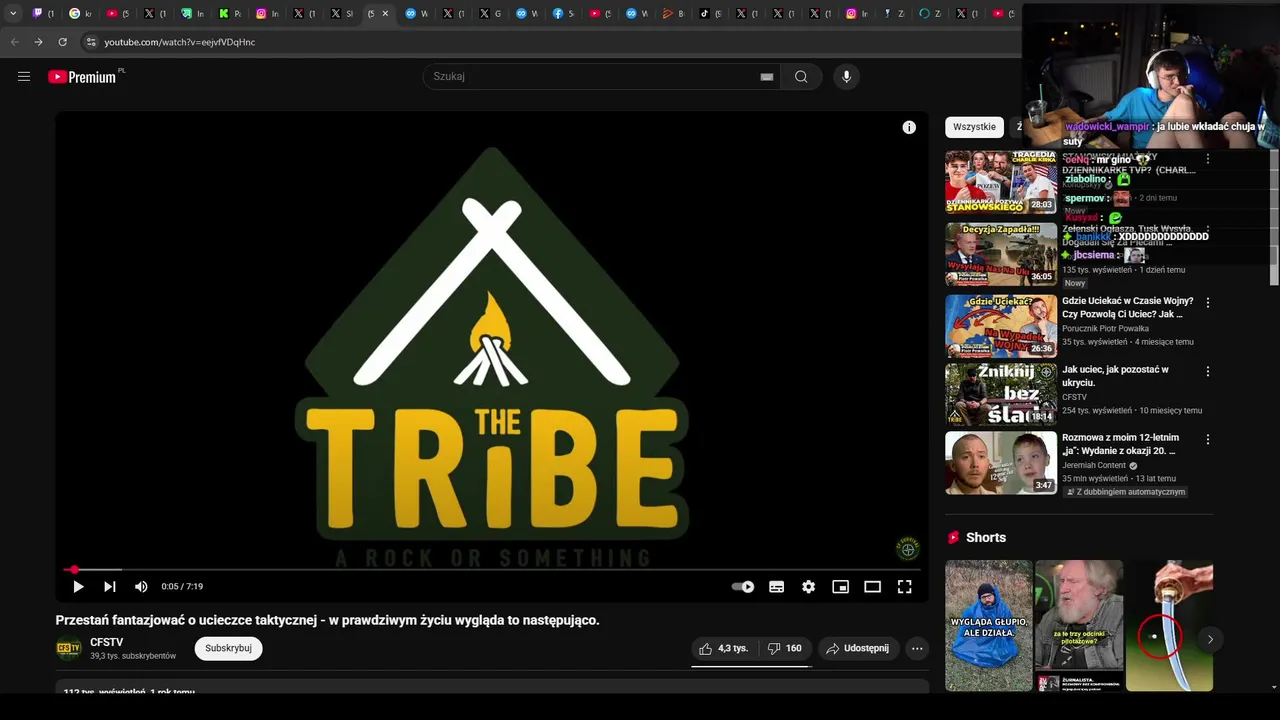The width and height of the screenshot is (1280, 720).
Task: Go back with browser back arrow
Action: pos(14,42)
